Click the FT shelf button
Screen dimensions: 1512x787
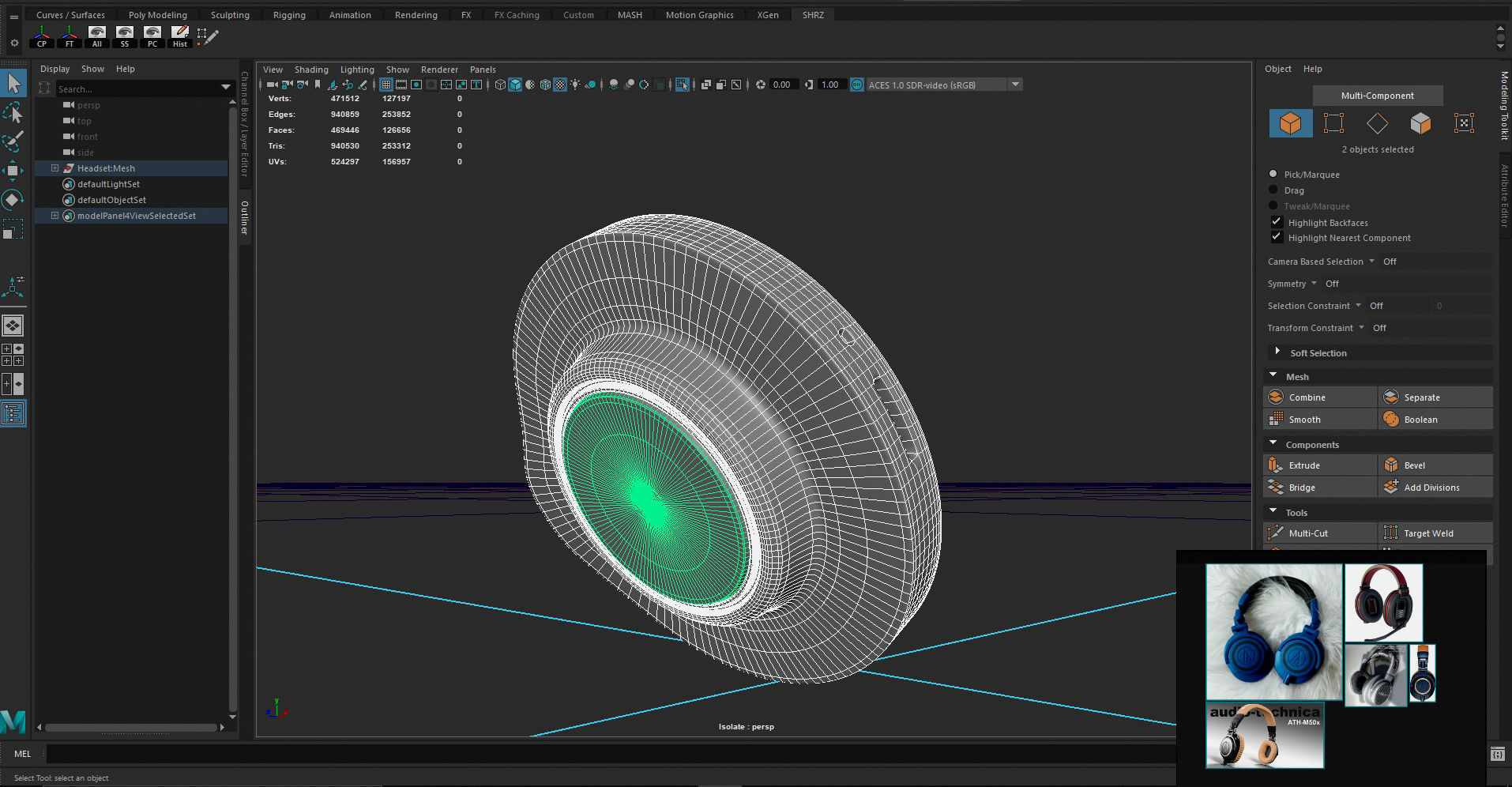pos(70,36)
